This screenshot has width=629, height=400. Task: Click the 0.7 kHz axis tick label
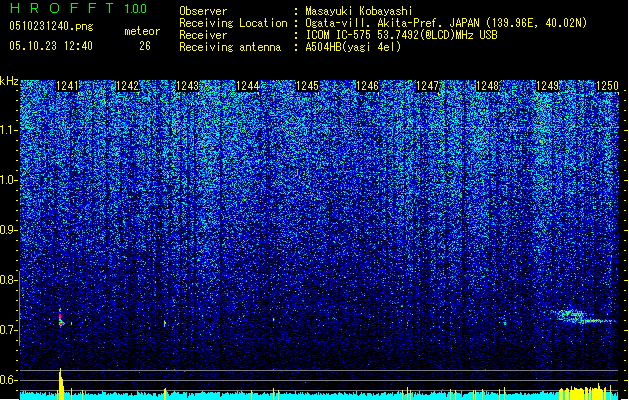(x=8, y=330)
